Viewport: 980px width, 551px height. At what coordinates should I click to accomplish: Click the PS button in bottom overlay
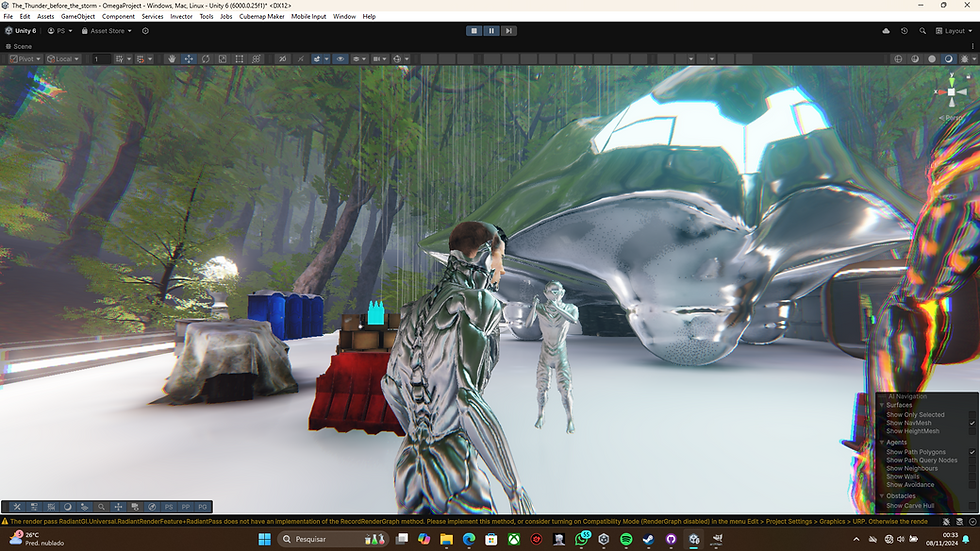169,507
